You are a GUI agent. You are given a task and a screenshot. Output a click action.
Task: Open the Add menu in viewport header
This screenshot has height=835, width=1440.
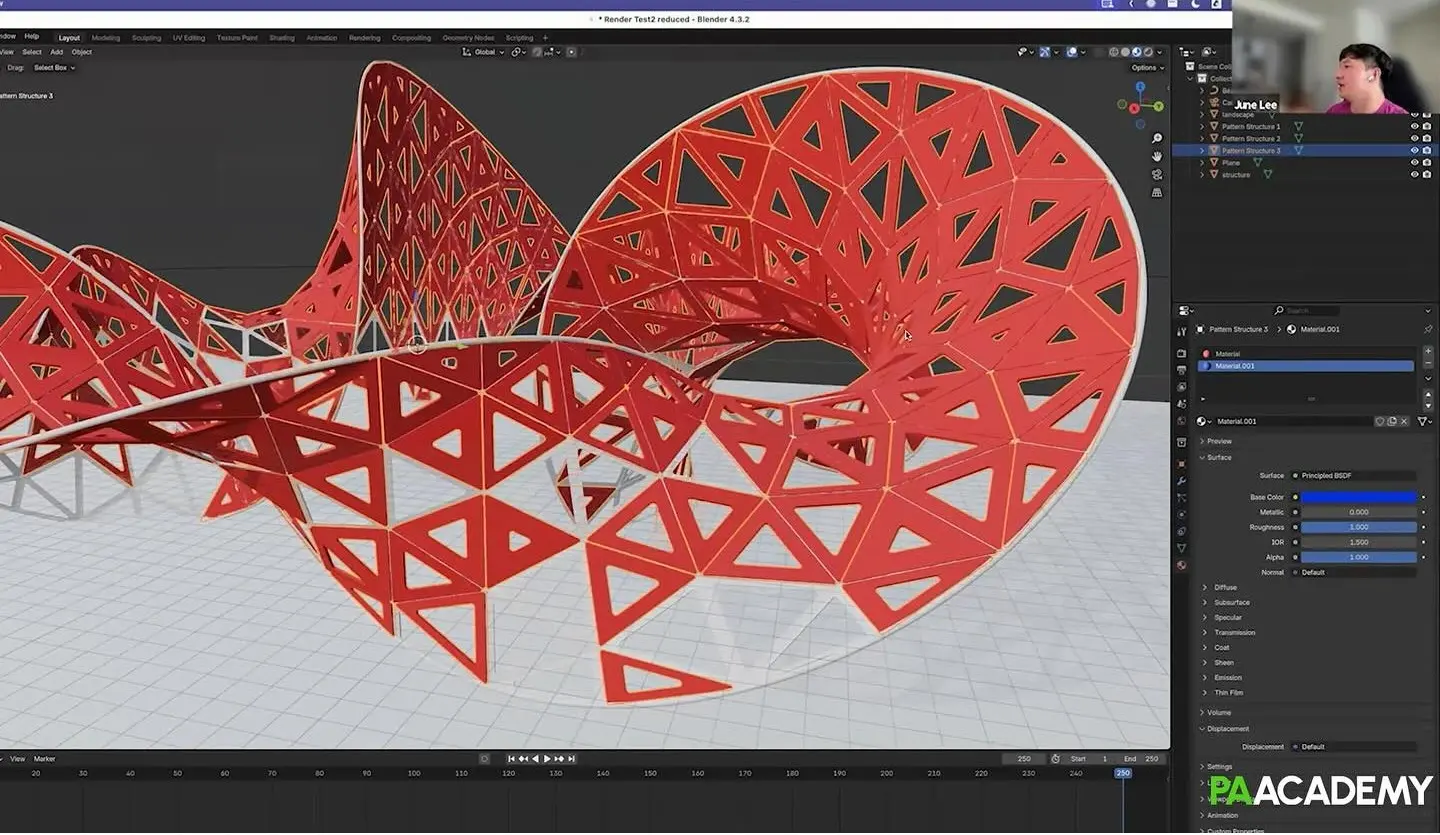(x=57, y=52)
